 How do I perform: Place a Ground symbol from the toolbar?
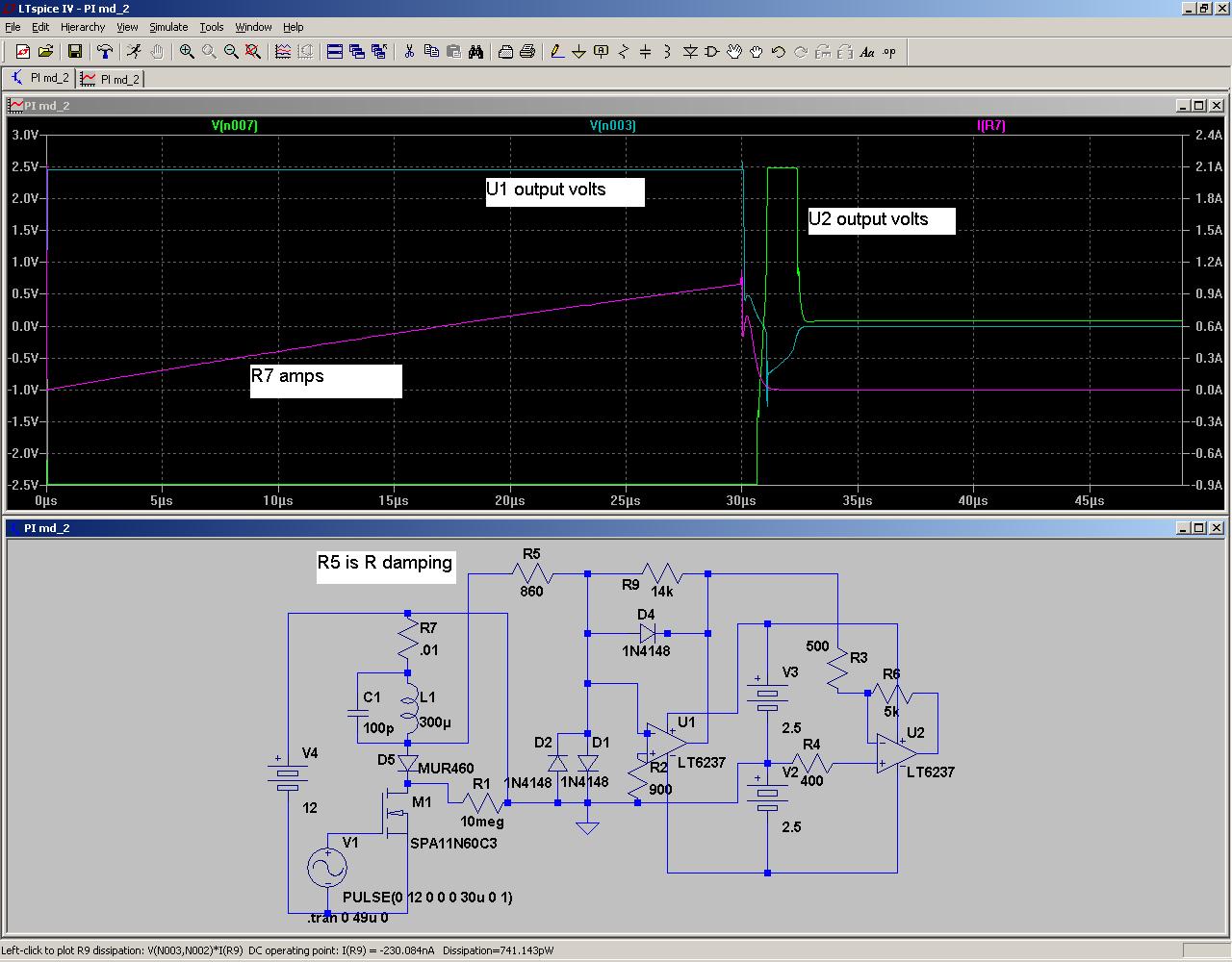579,52
